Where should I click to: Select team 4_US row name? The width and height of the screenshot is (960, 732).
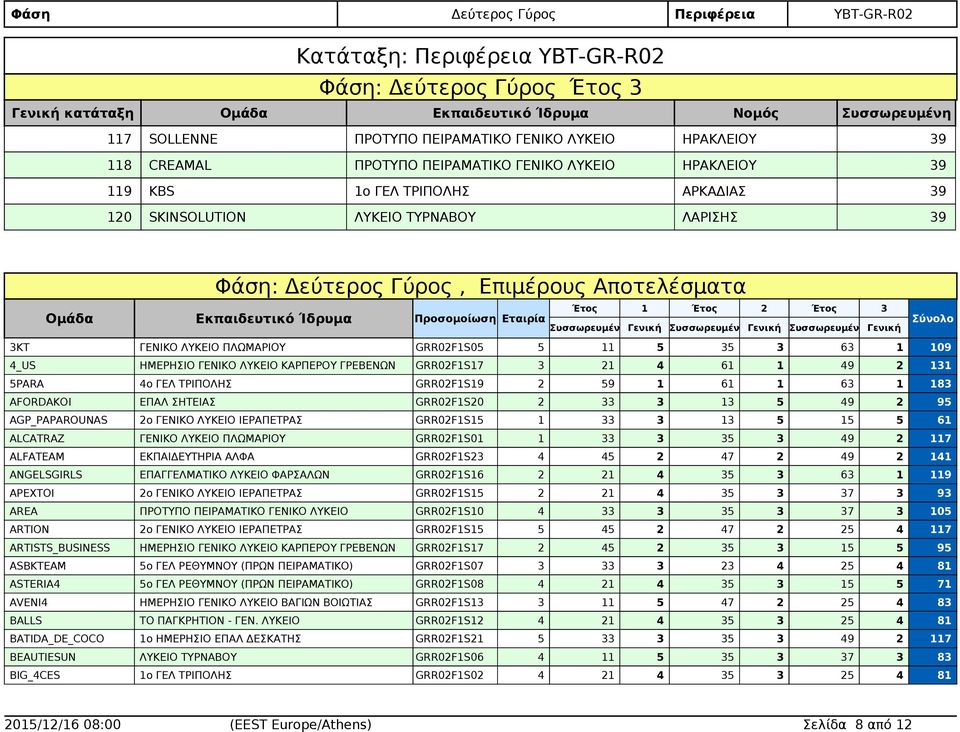[23, 365]
